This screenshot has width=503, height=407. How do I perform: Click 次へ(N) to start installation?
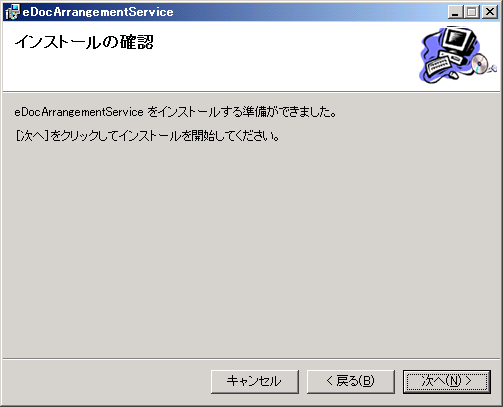pyautogui.click(x=447, y=381)
